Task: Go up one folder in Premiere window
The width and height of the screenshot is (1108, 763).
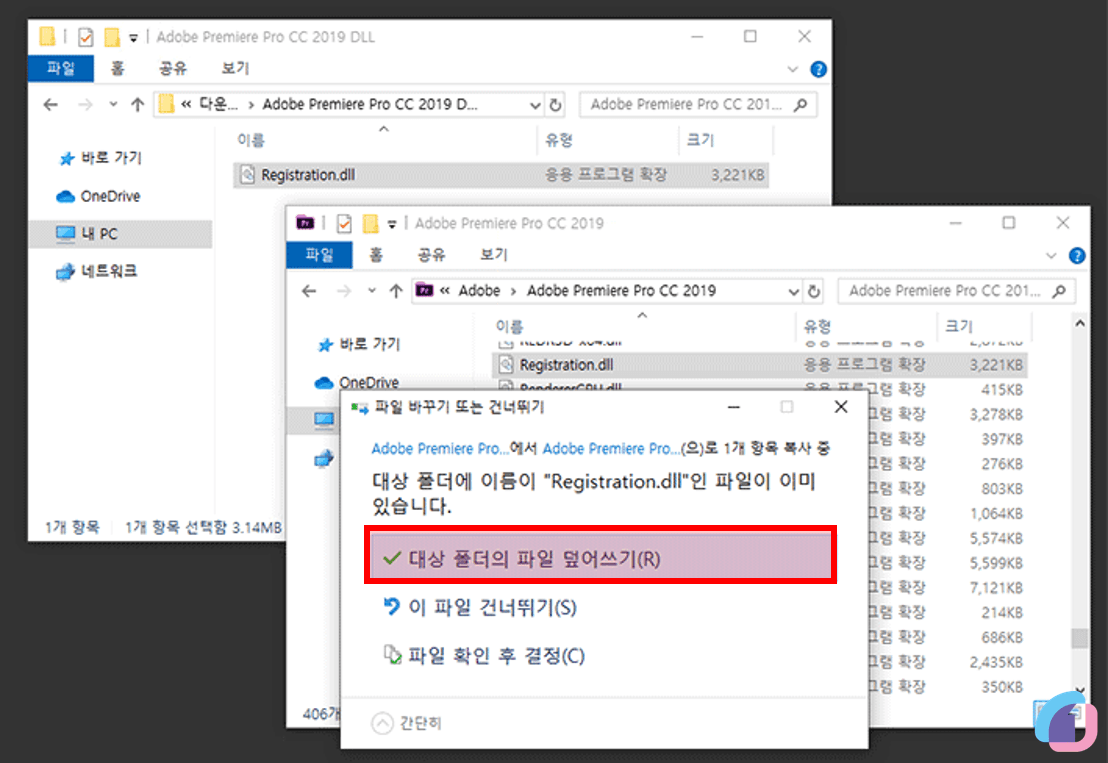Action: [x=396, y=291]
